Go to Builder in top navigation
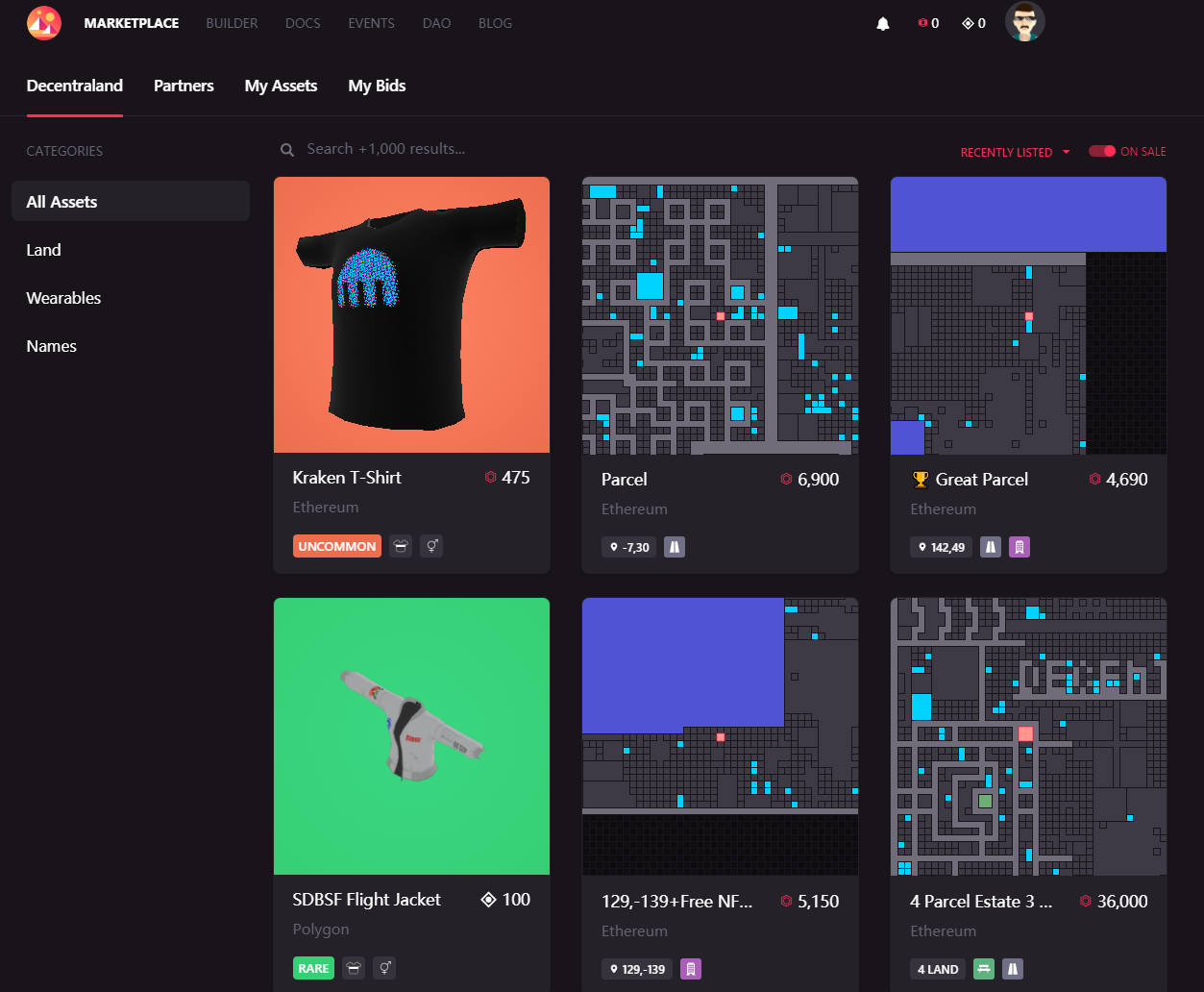 click(232, 23)
